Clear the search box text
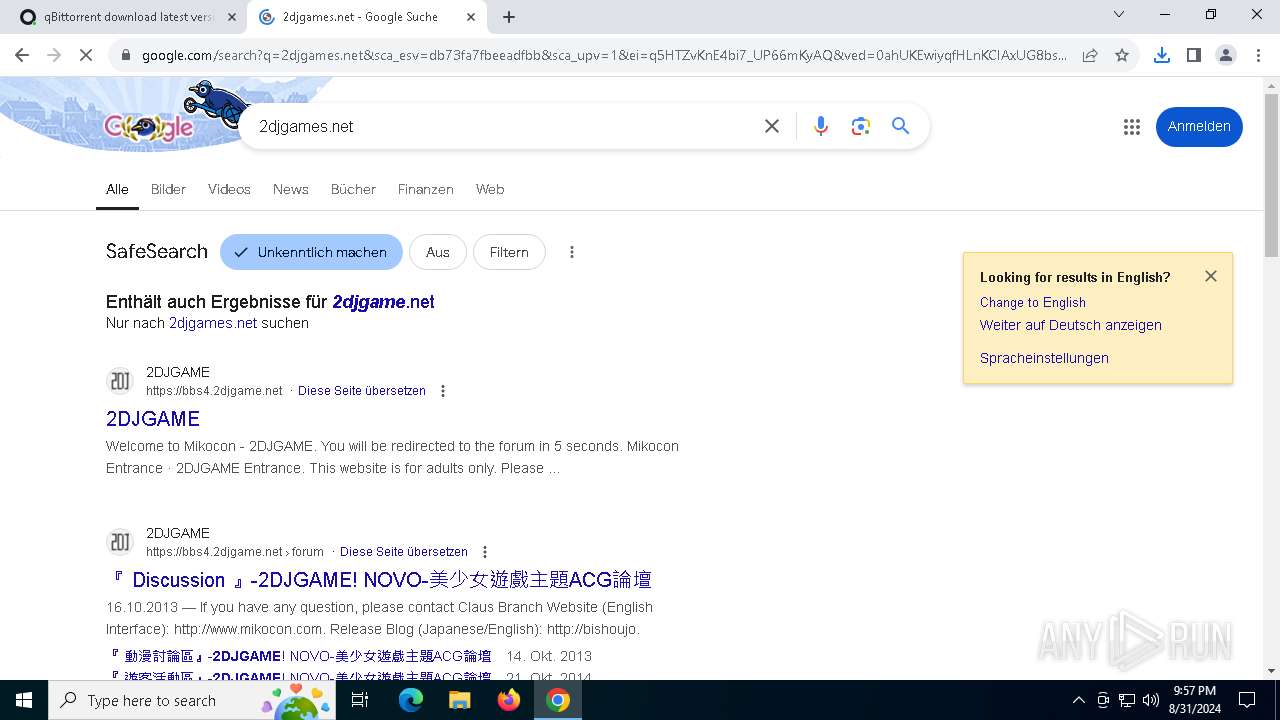This screenshot has width=1280, height=720. tap(772, 126)
